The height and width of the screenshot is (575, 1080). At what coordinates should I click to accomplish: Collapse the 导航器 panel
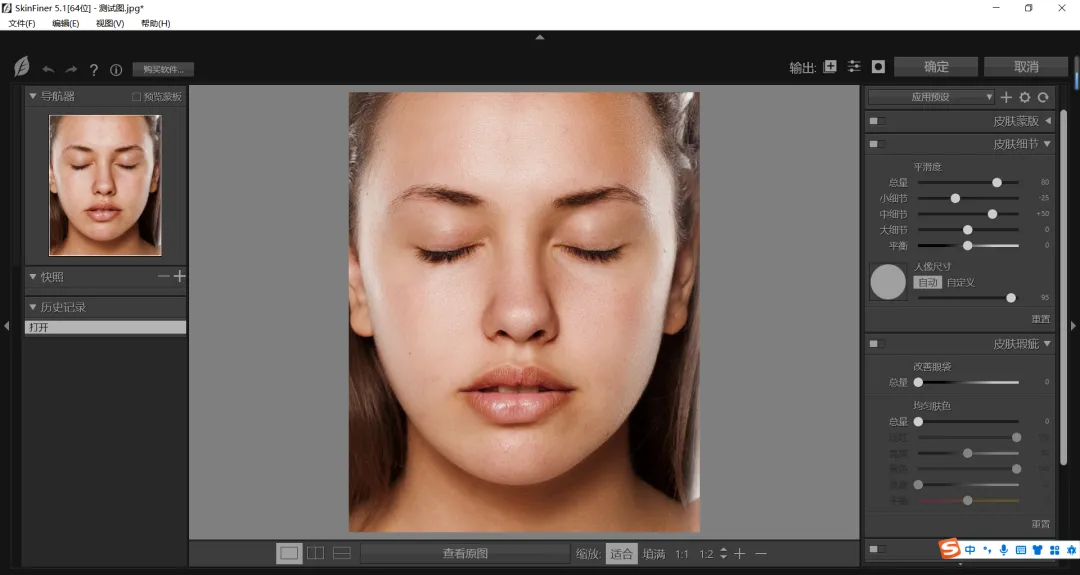(x=32, y=96)
